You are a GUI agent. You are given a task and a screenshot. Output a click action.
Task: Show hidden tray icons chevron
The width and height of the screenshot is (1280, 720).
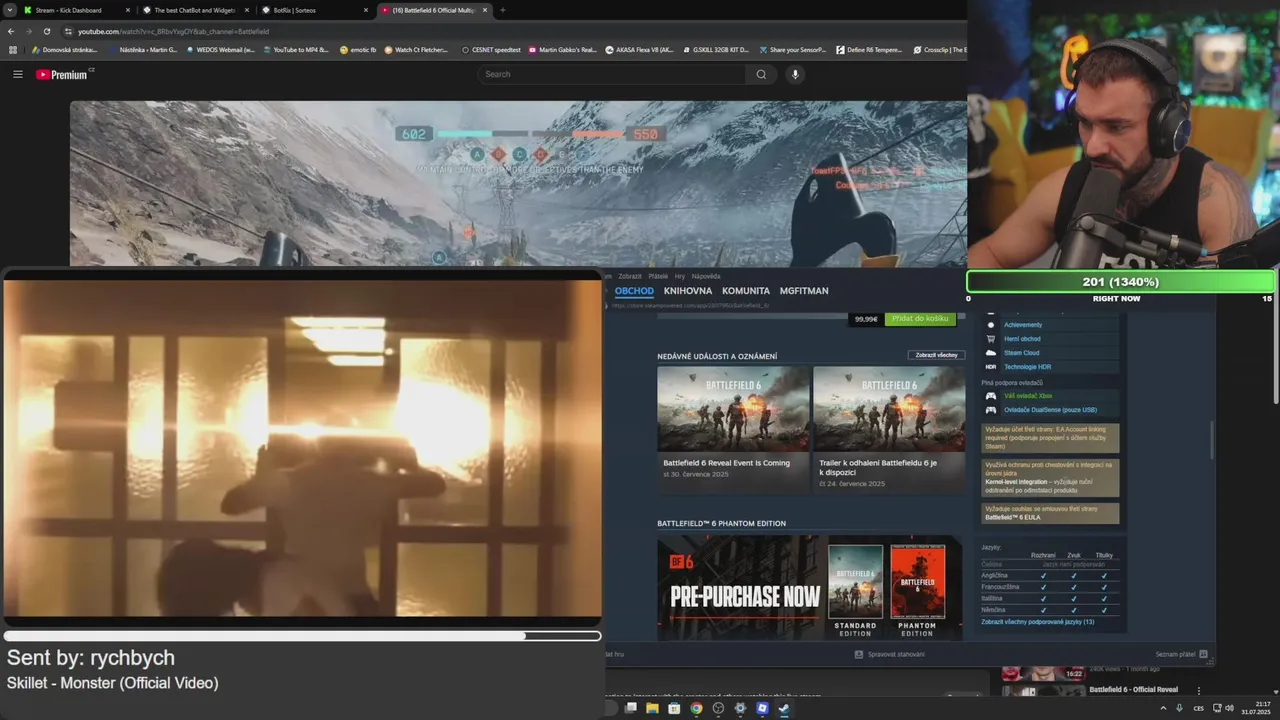click(1163, 708)
